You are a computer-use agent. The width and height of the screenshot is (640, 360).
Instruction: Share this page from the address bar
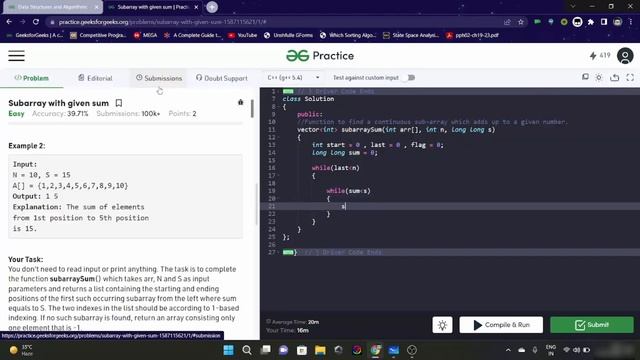coord(507,22)
